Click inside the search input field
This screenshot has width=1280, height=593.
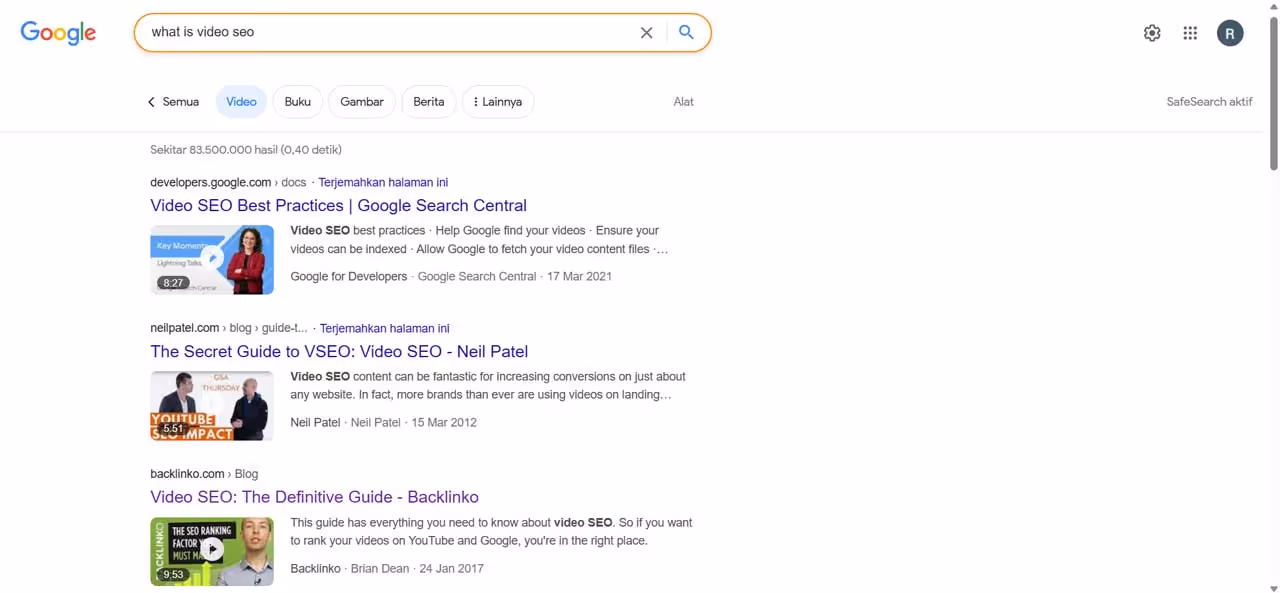400,32
